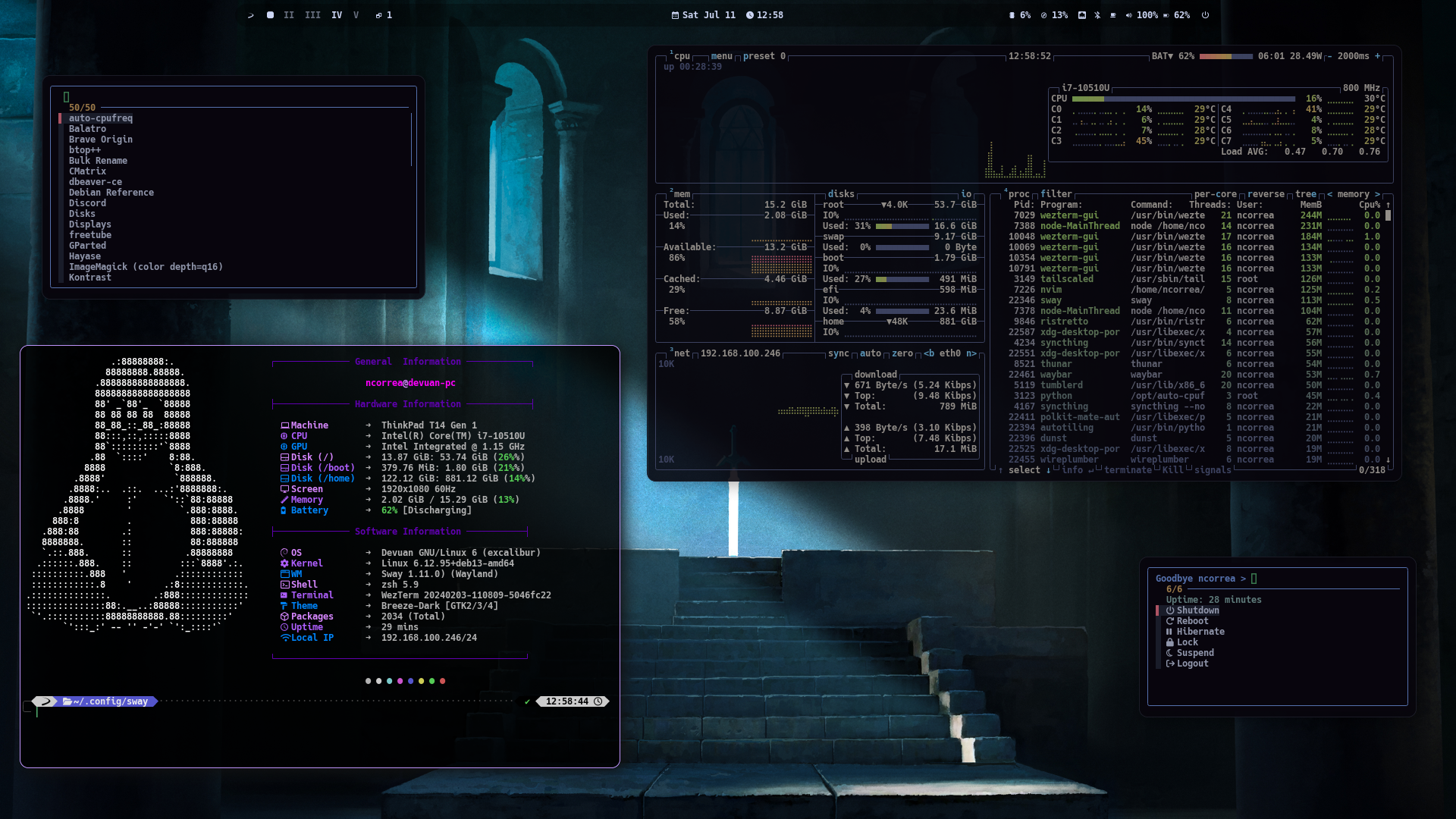Decrease btop update interval with minus
This screenshot has width=1456, height=819.
coord(1329,56)
